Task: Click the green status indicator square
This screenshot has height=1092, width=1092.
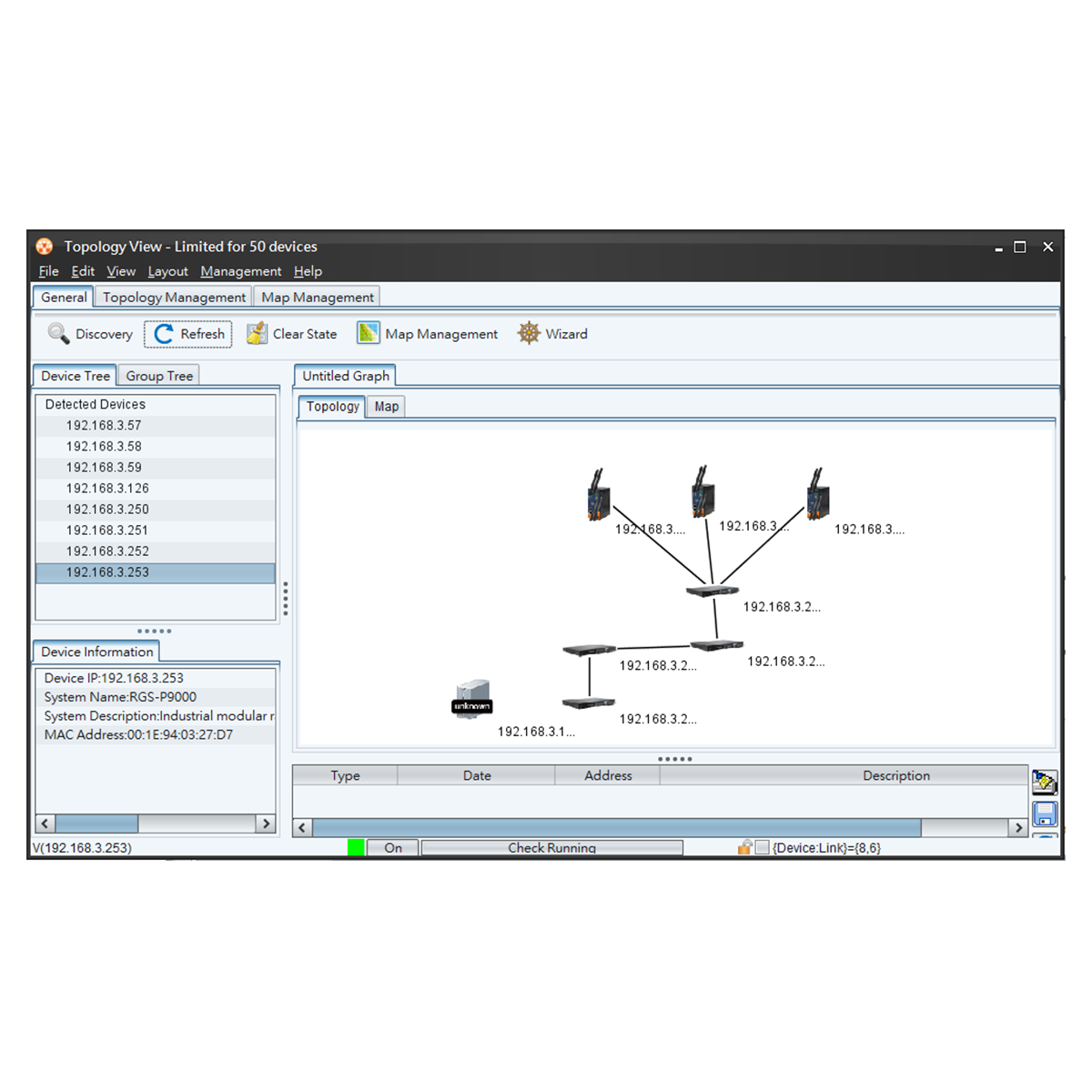Action: (x=356, y=848)
